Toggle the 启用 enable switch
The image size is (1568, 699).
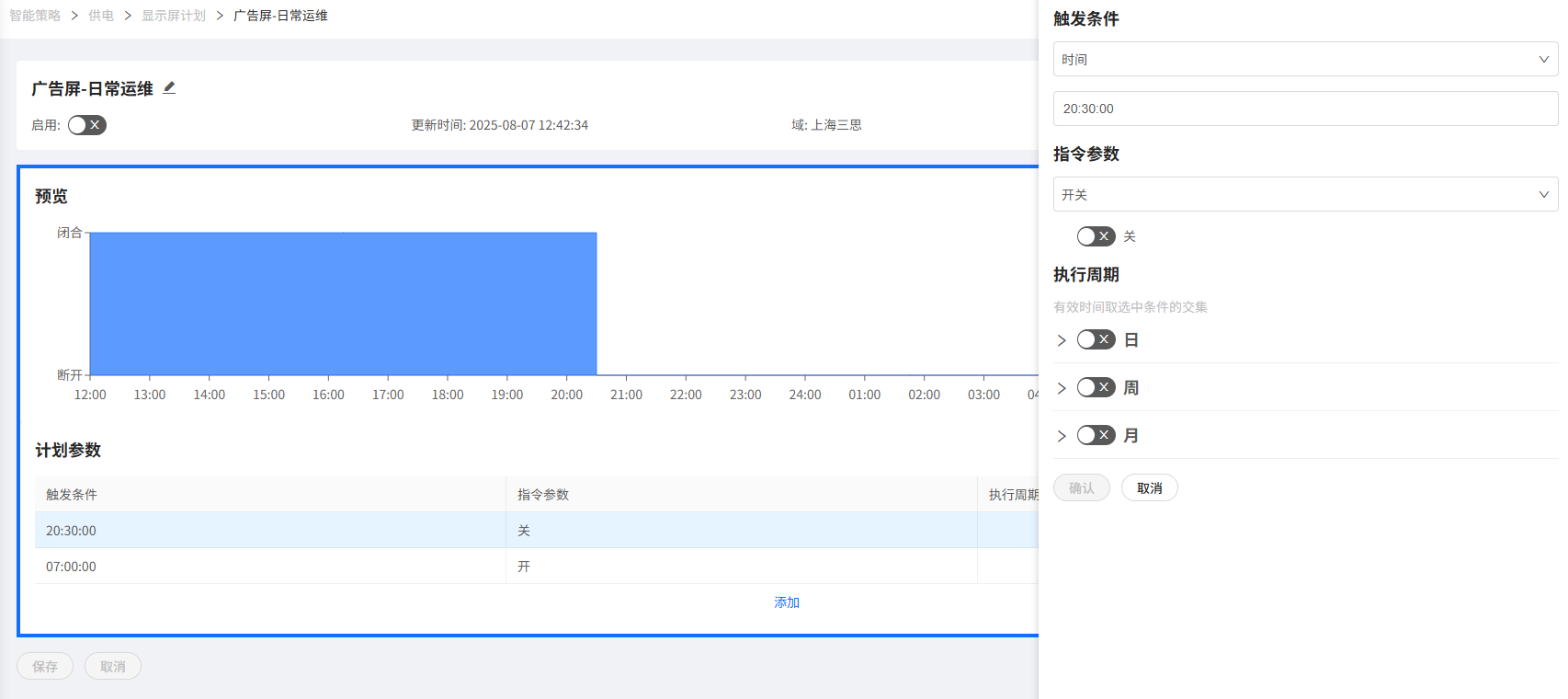point(87,125)
